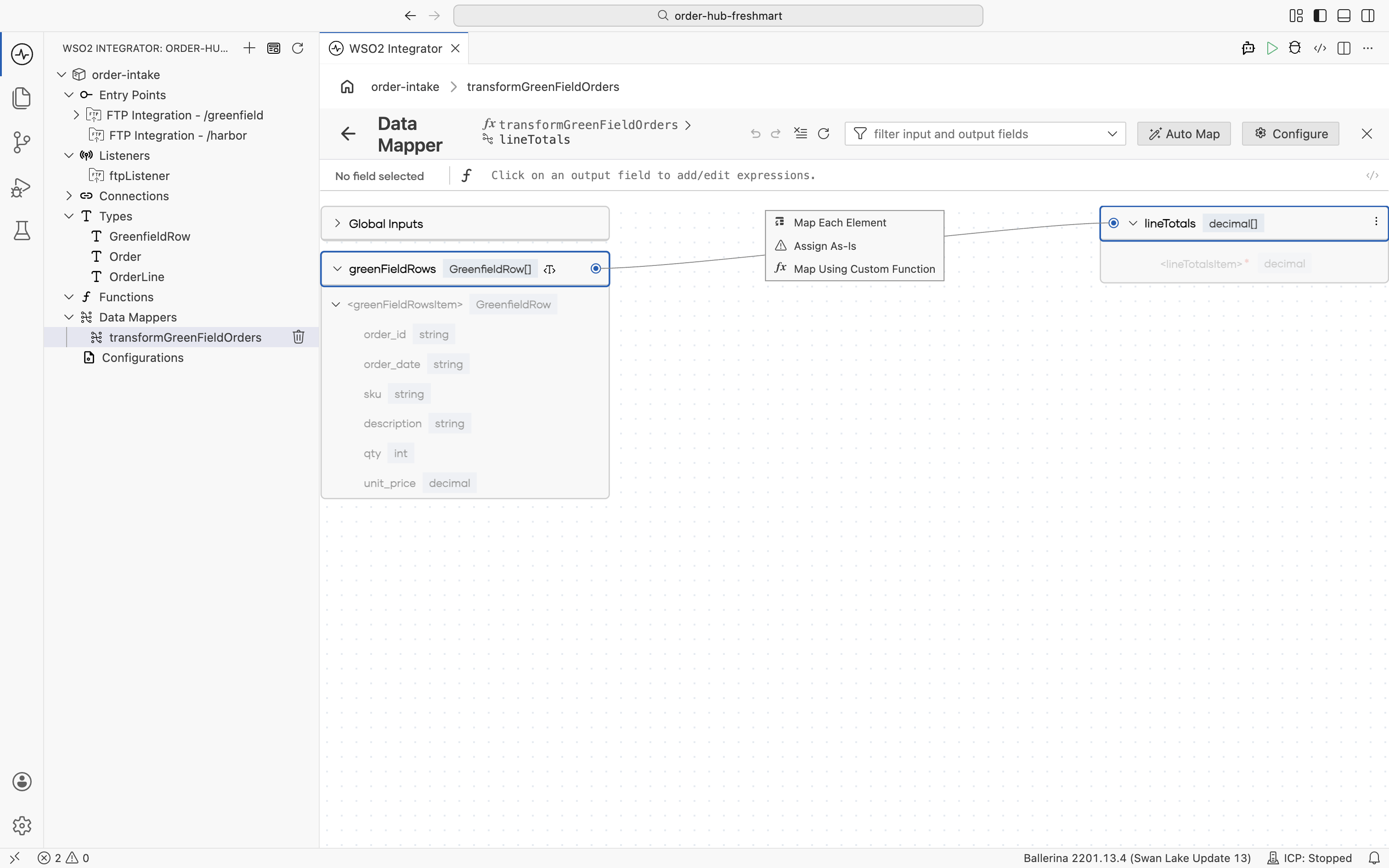Collapse the Types tree node
This screenshot has width=1389, height=868.
tap(69, 216)
